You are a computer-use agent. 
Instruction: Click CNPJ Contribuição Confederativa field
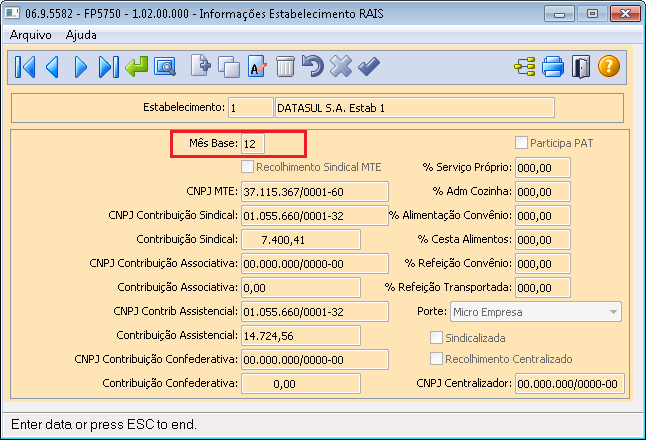pos(315,360)
